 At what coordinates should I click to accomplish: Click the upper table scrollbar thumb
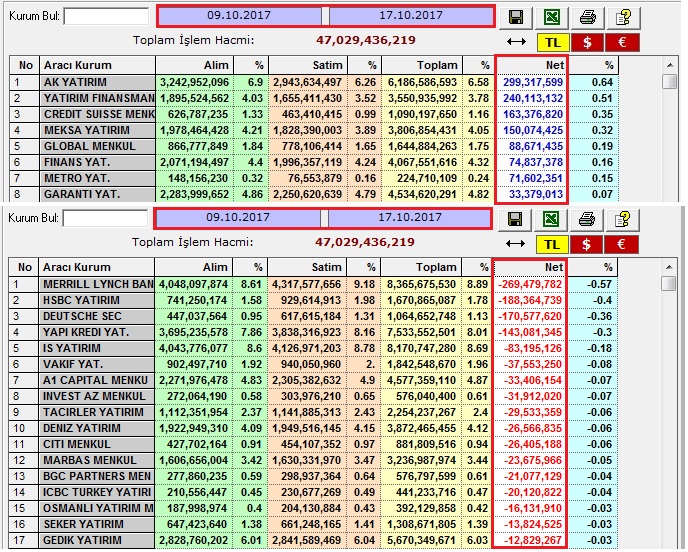click(x=670, y=82)
